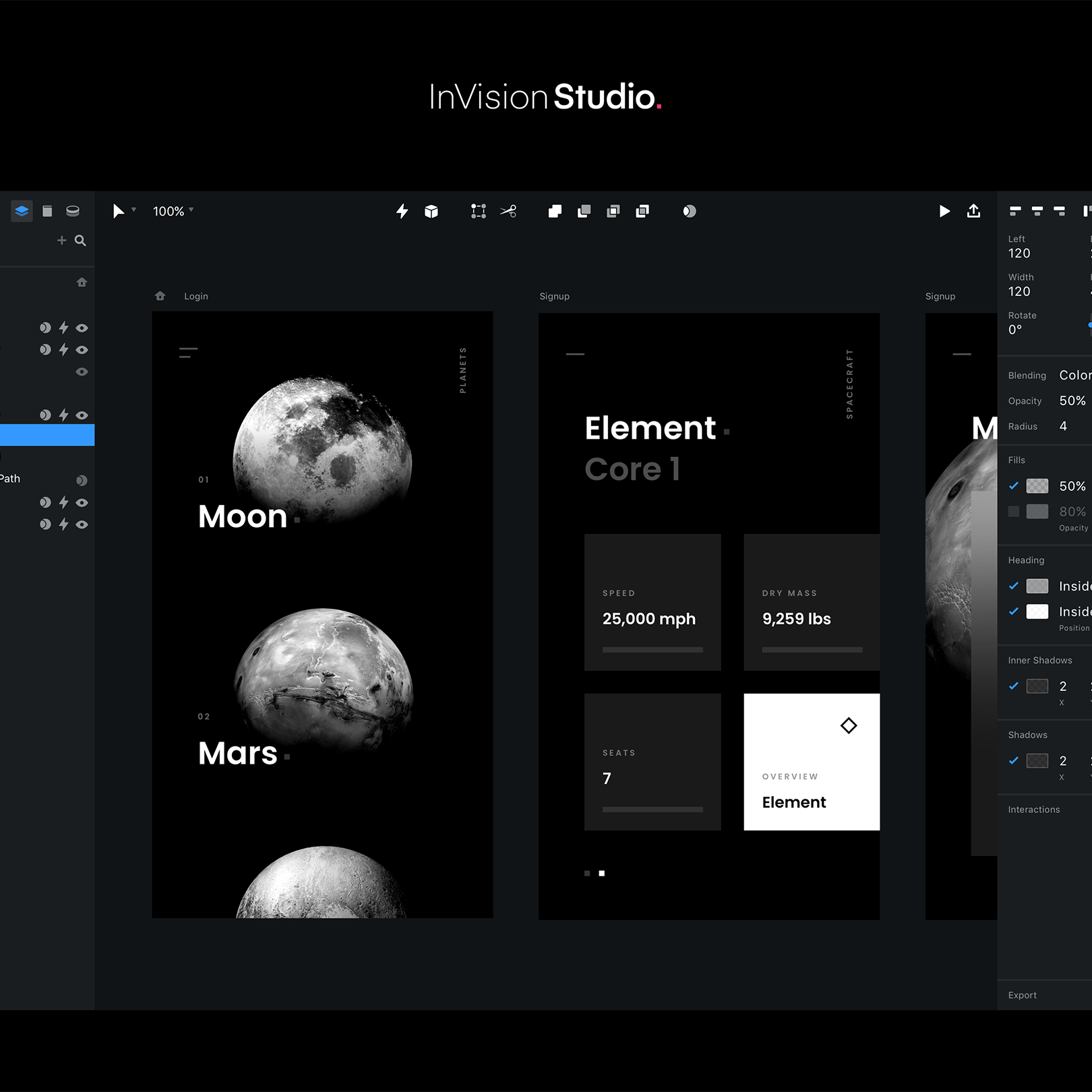Viewport: 1092px width, 1092px height.
Task: Click the mask half-circle toolbar icon
Action: click(x=689, y=212)
